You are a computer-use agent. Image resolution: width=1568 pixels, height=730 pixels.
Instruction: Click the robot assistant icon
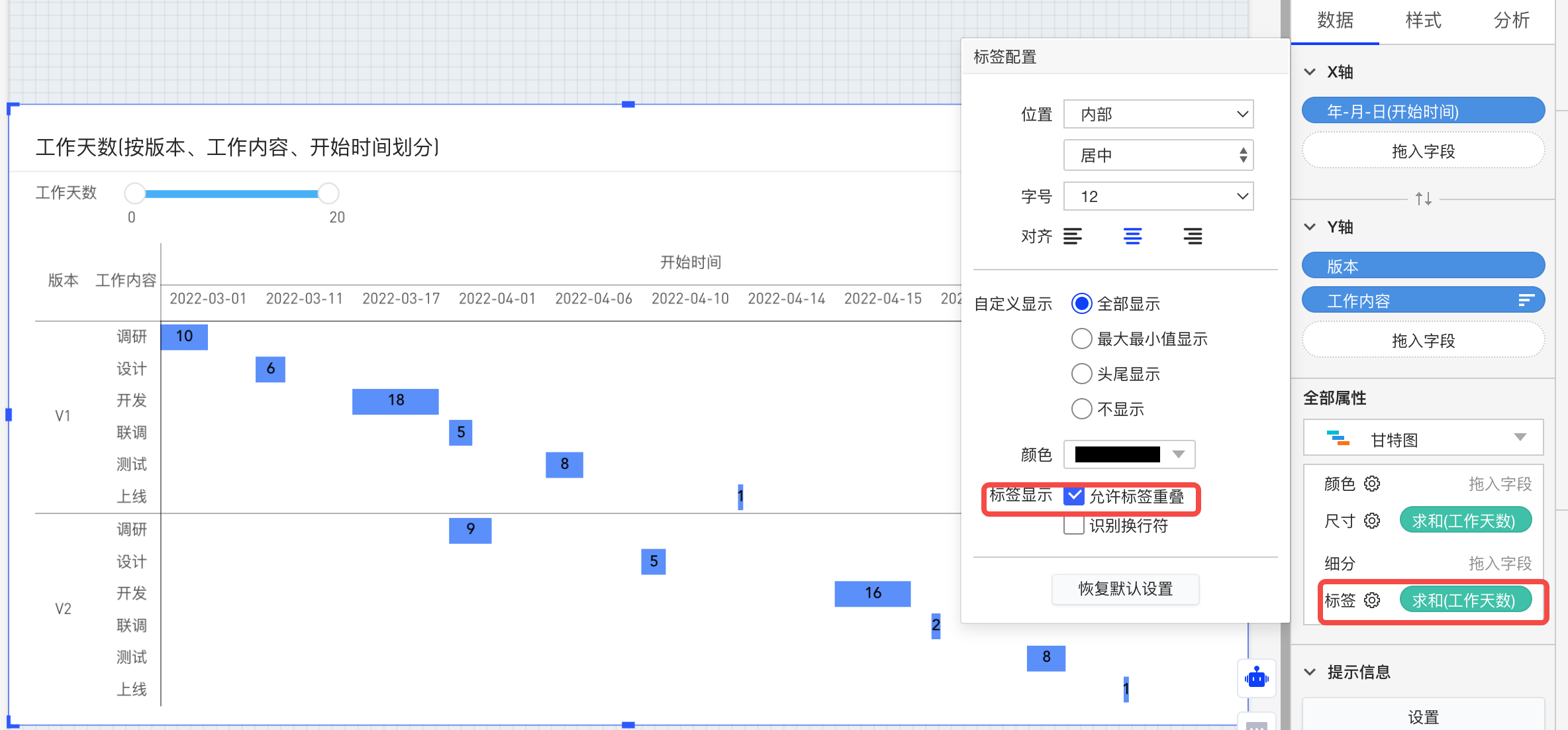point(1256,678)
